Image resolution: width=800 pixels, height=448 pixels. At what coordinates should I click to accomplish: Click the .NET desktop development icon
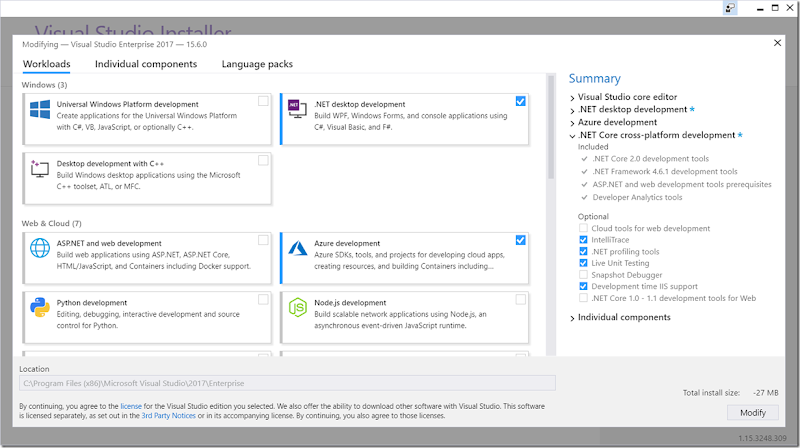[297, 109]
